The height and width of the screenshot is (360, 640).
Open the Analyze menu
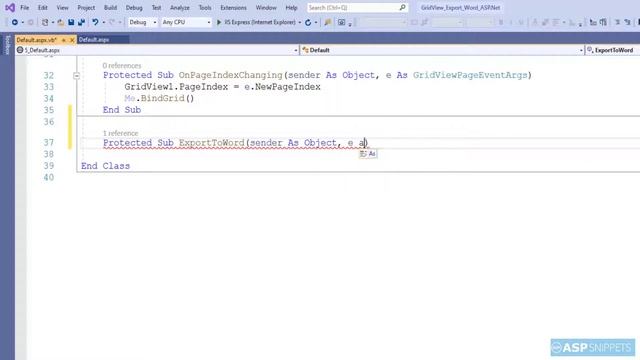[x=180, y=8]
